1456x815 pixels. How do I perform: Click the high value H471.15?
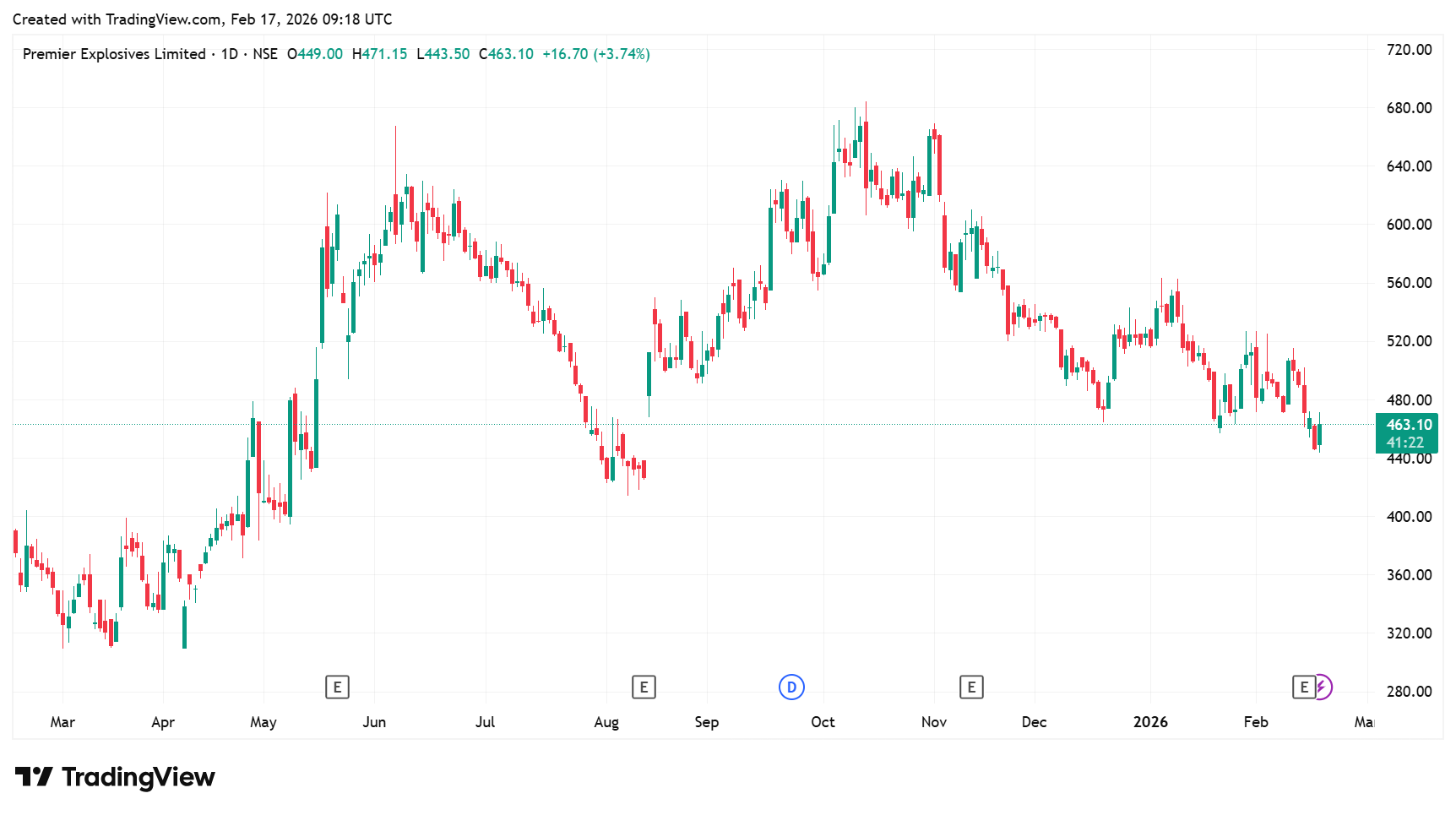379,54
